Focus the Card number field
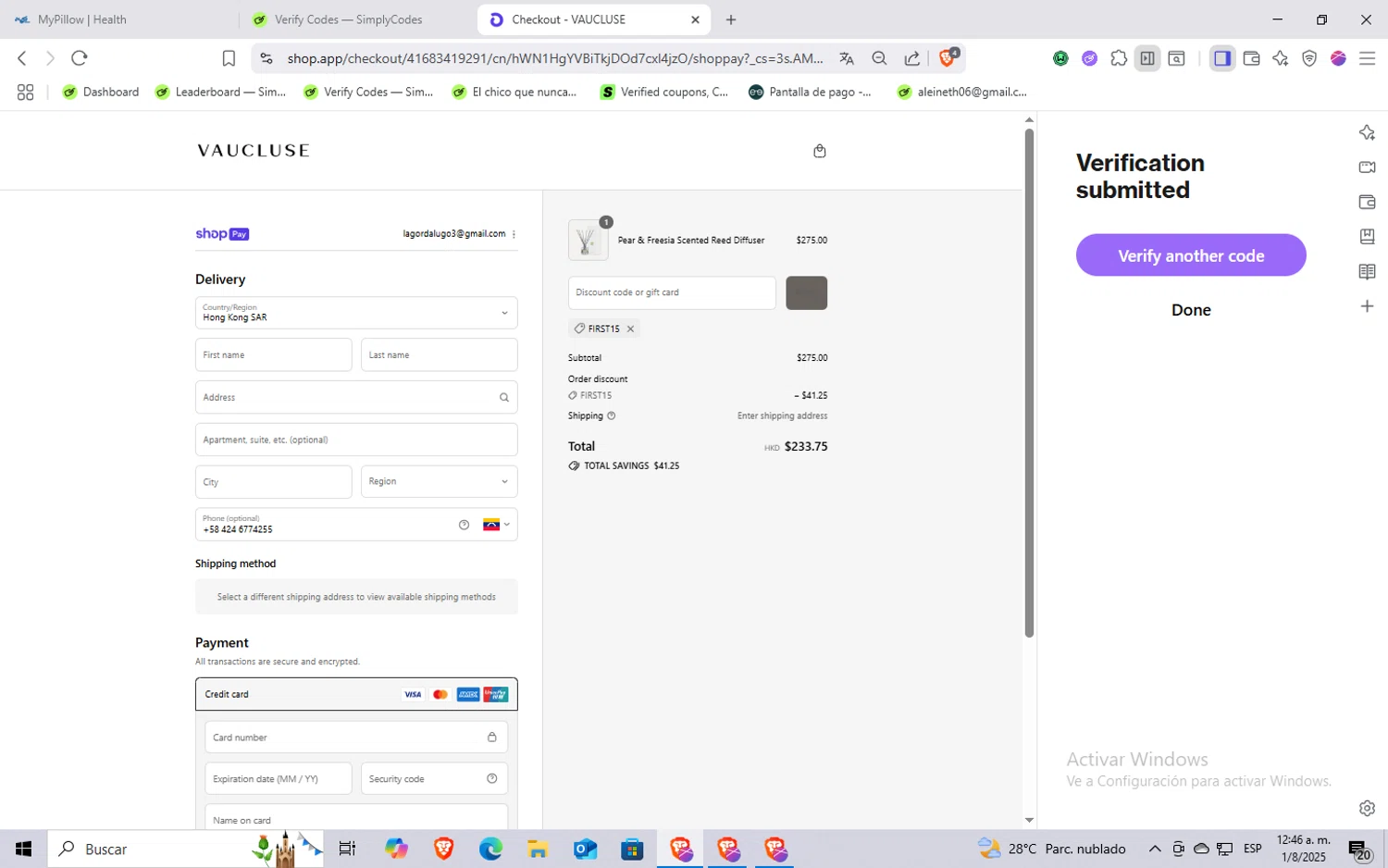 (x=356, y=738)
